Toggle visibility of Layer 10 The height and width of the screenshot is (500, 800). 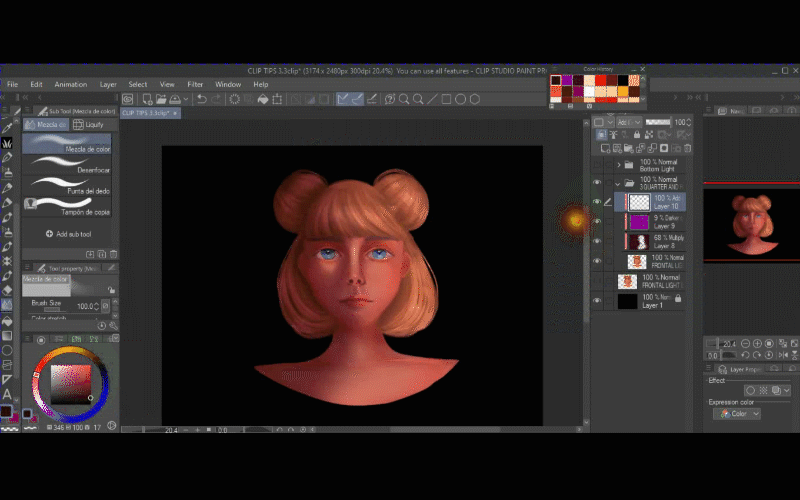coord(597,202)
